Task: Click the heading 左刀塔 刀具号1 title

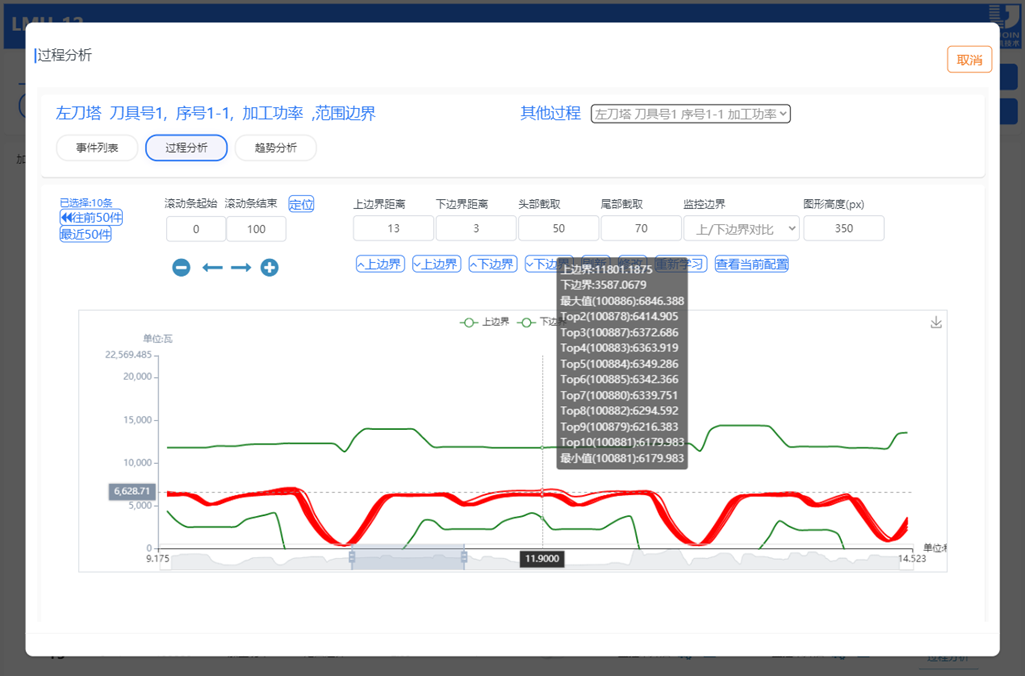Action: coord(216,113)
